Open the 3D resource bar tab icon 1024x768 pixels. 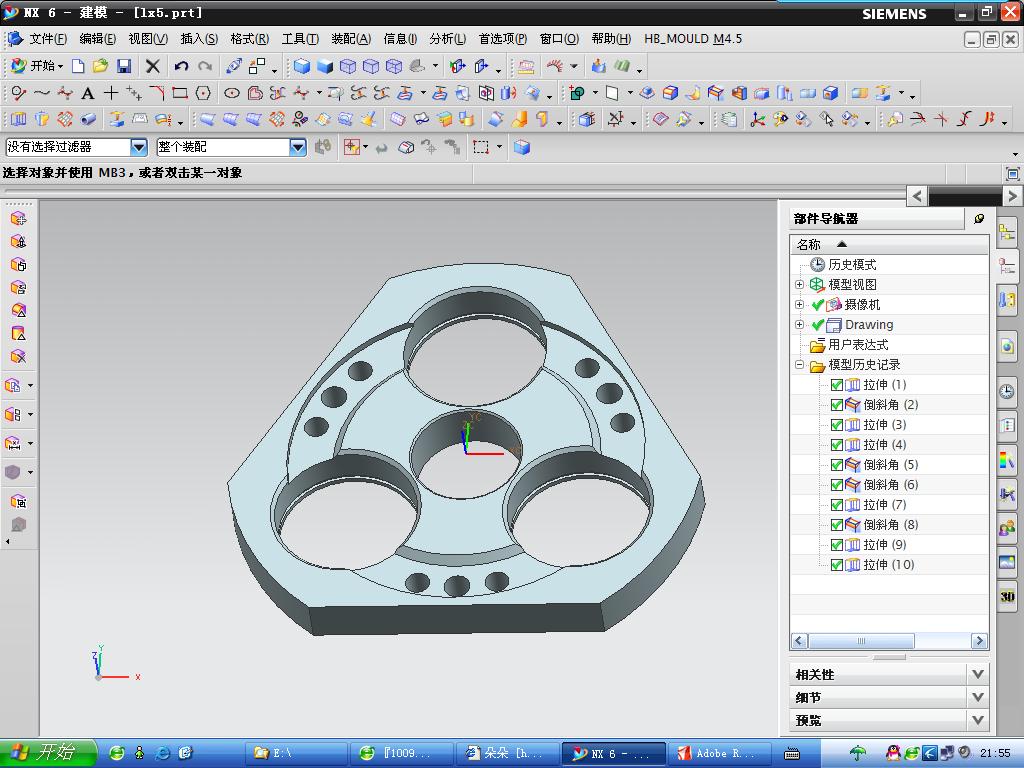click(1007, 596)
